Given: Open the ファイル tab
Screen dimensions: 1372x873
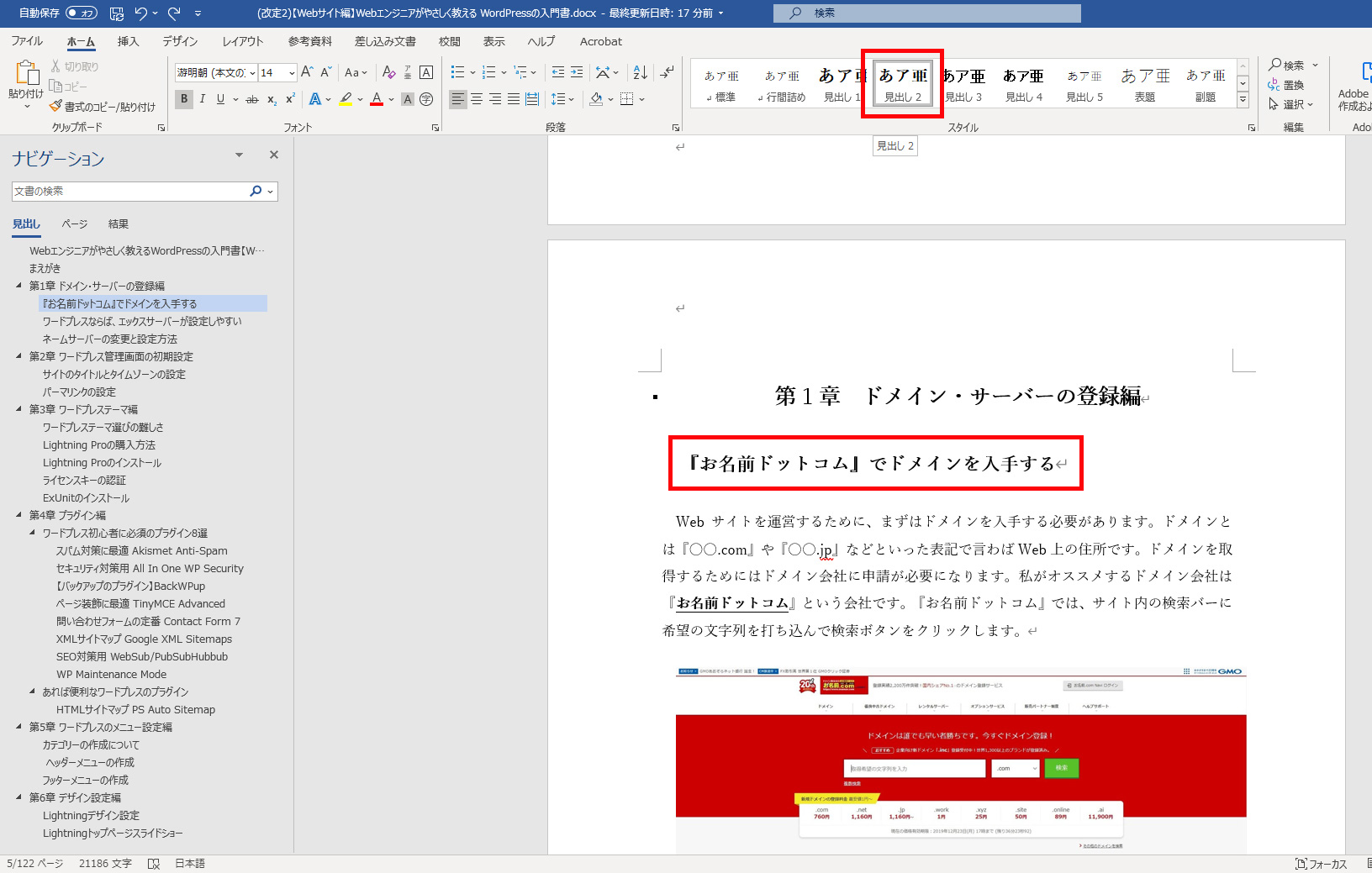Looking at the screenshot, I should tap(27, 41).
